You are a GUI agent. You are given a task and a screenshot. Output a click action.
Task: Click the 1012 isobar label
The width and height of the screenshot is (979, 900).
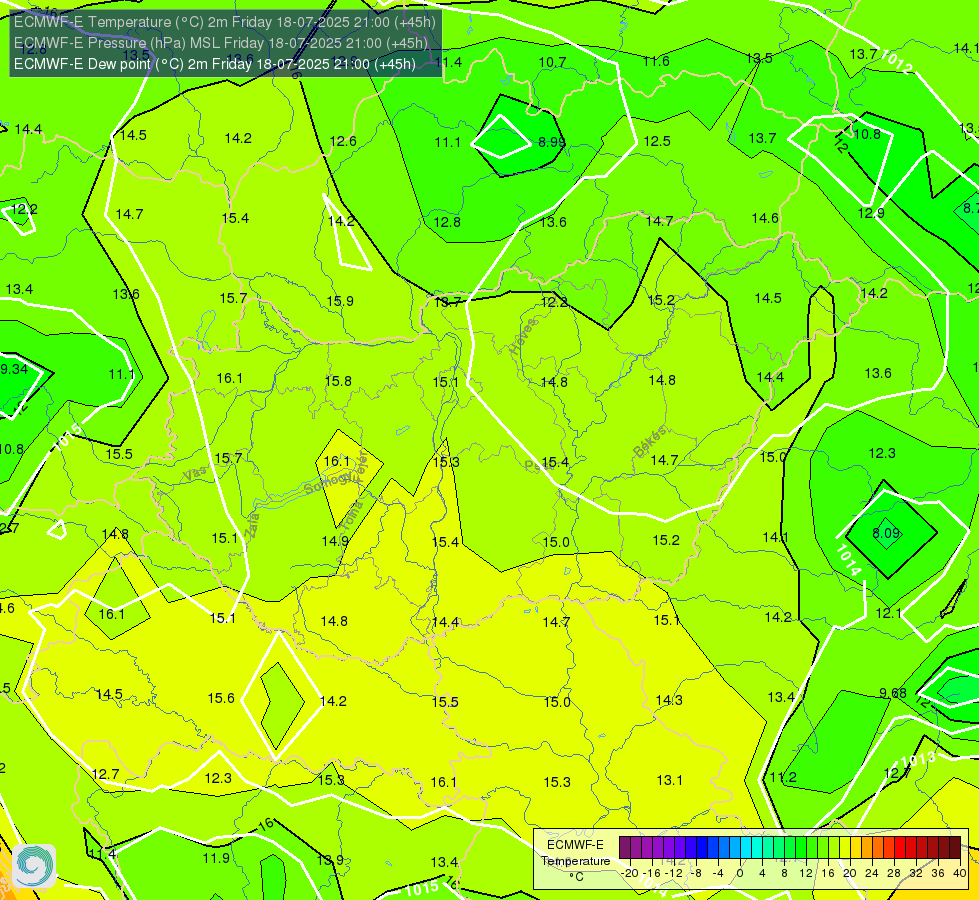click(896, 62)
